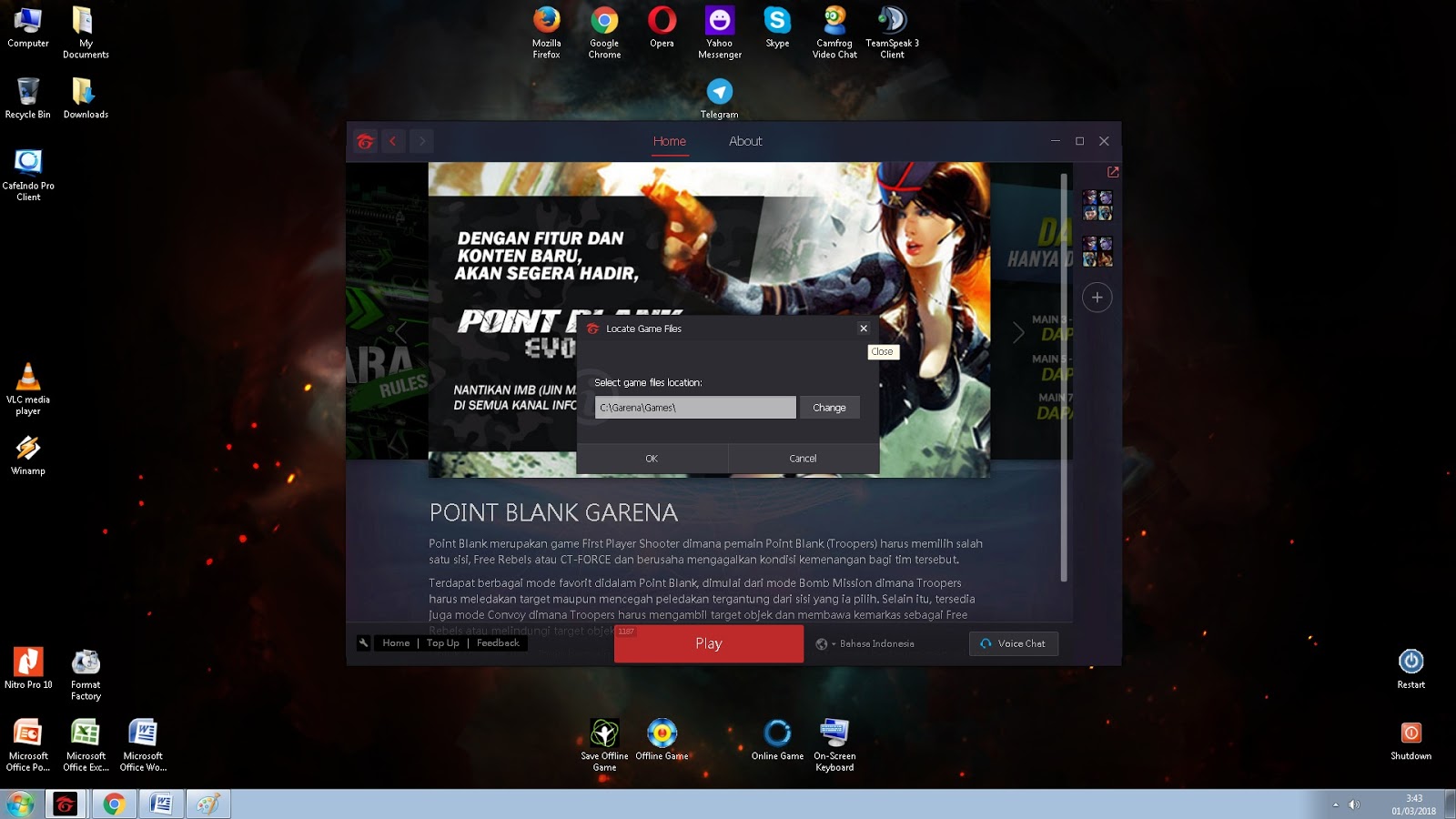Select the first game group thumbnail in sidebar
Image resolution: width=1456 pixels, height=819 pixels.
(x=1097, y=206)
